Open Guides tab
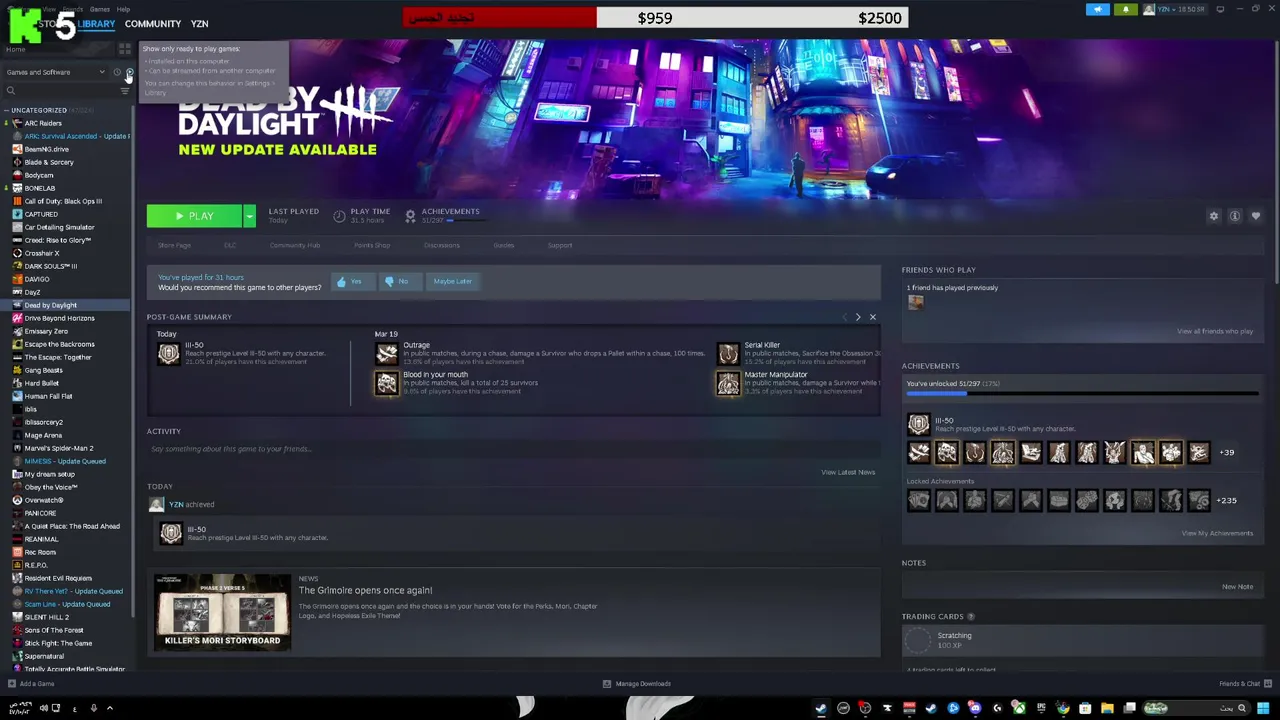Viewport: 1280px width, 720px height. pyautogui.click(x=503, y=245)
